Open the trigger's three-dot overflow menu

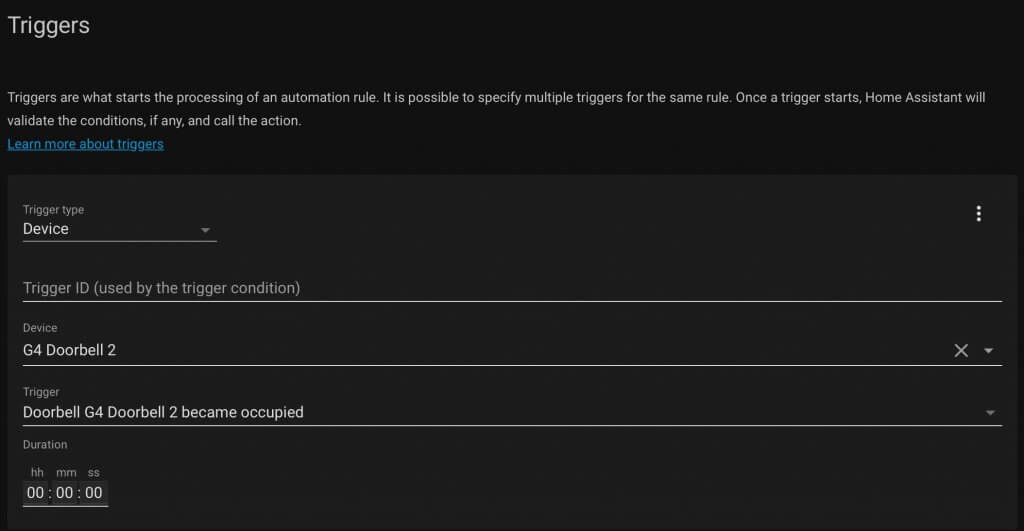pos(978,214)
